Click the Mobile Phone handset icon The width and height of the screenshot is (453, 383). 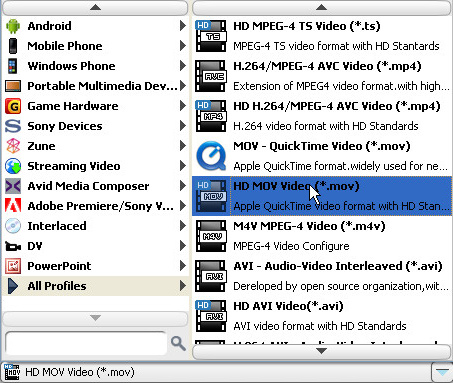(13, 46)
